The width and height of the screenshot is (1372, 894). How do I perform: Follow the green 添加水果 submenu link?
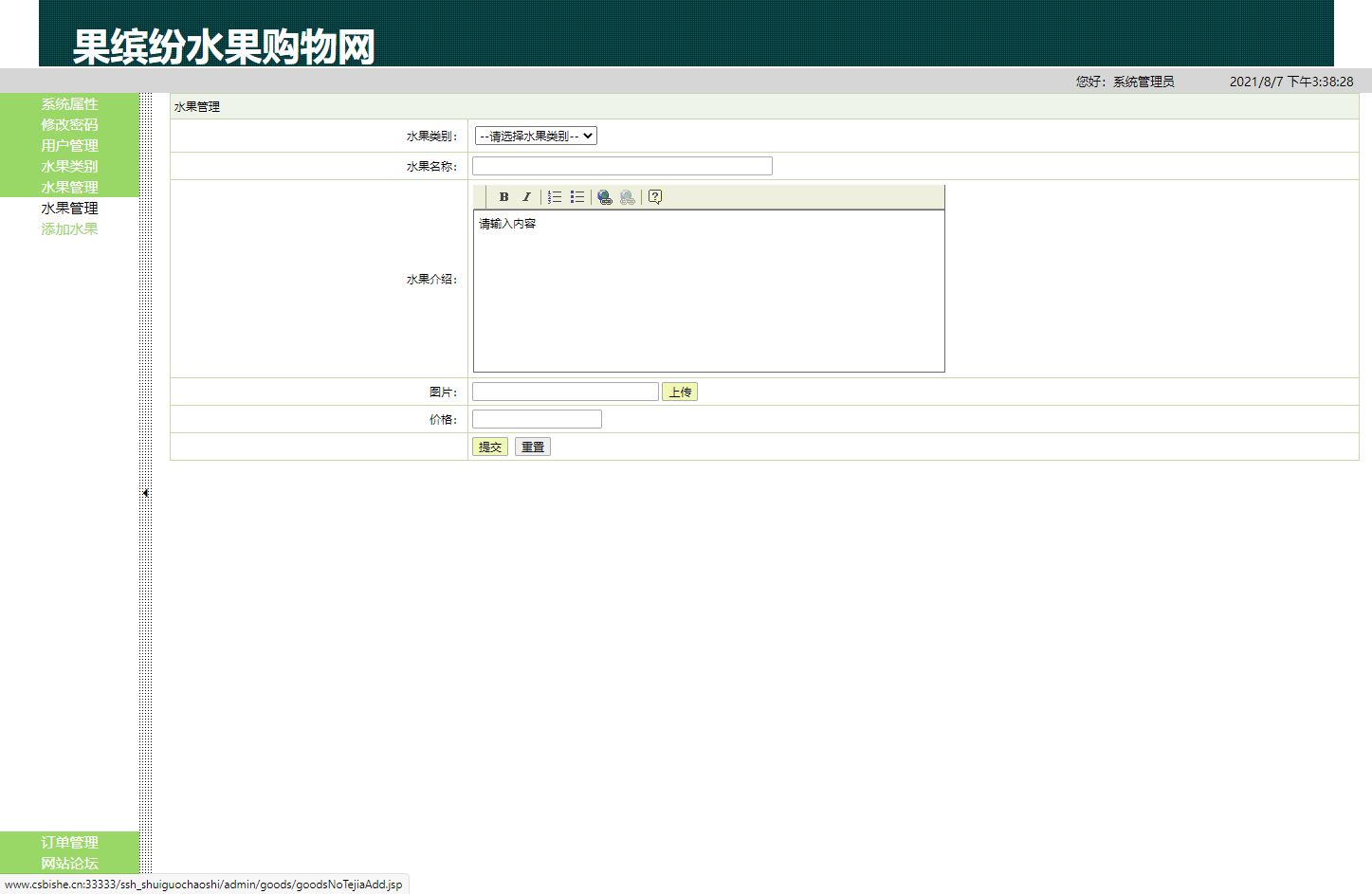[69, 229]
